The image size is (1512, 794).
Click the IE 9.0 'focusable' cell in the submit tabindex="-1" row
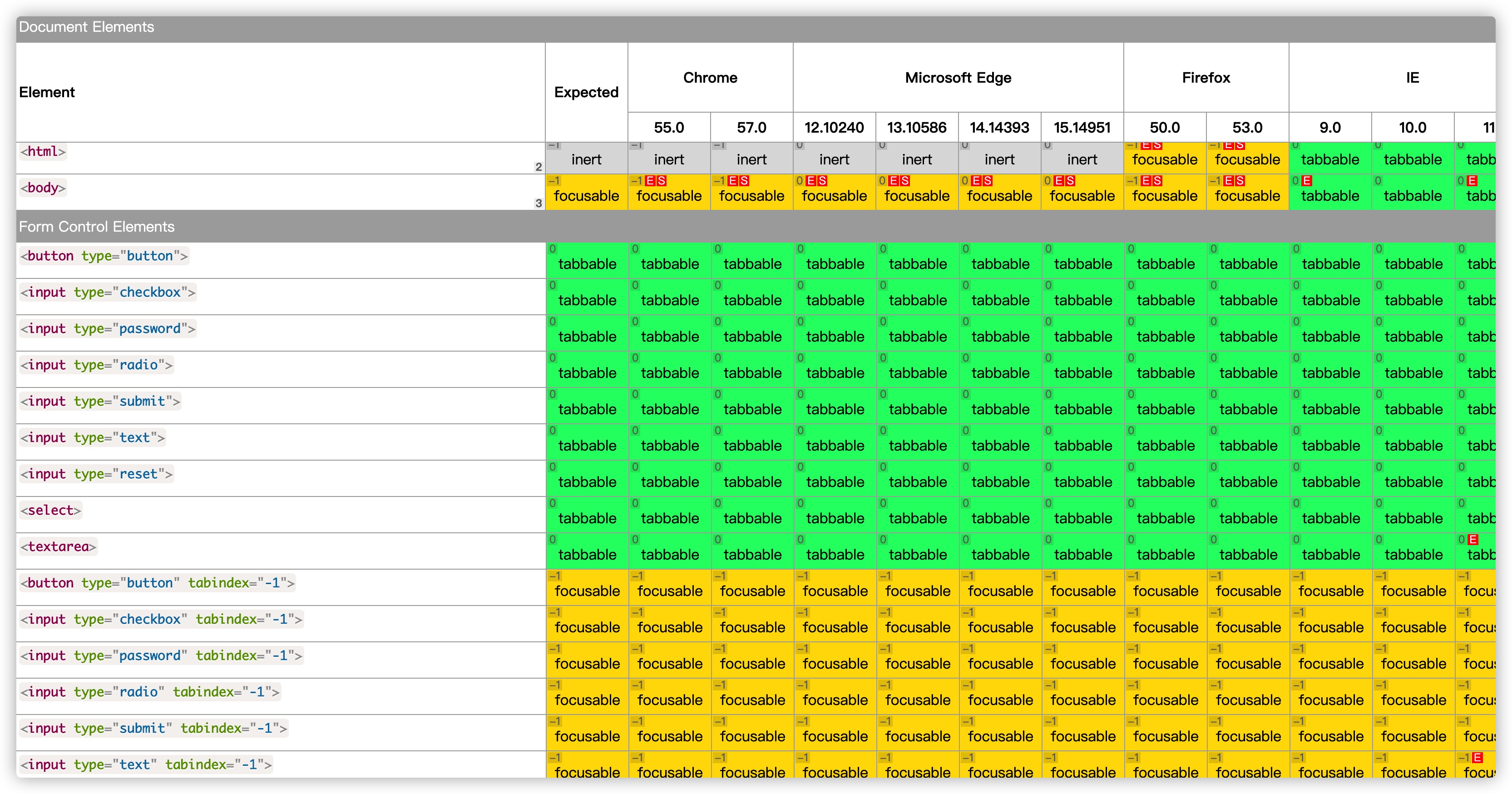(1331, 733)
